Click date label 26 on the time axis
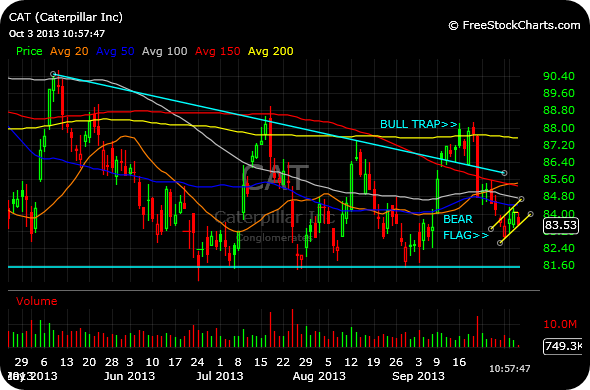590x390 pixels. tap(396, 362)
